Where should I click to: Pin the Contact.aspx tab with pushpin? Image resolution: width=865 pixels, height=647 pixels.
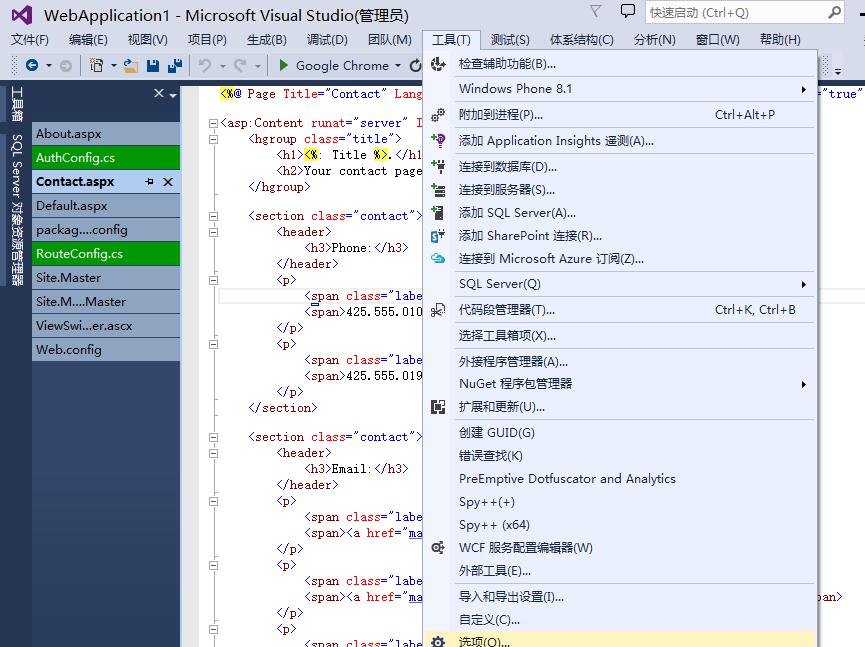coord(149,181)
